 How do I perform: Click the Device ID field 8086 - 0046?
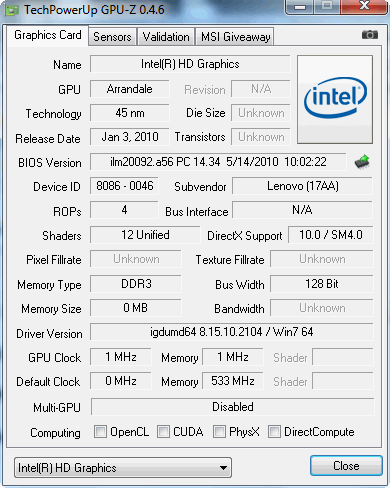pyautogui.click(x=125, y=186)
